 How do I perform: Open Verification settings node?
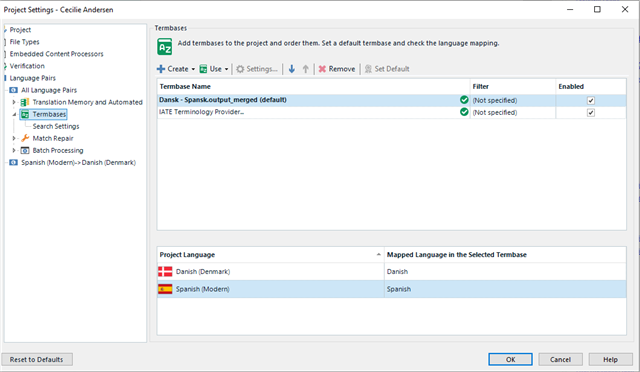click(x=27, y=66)
